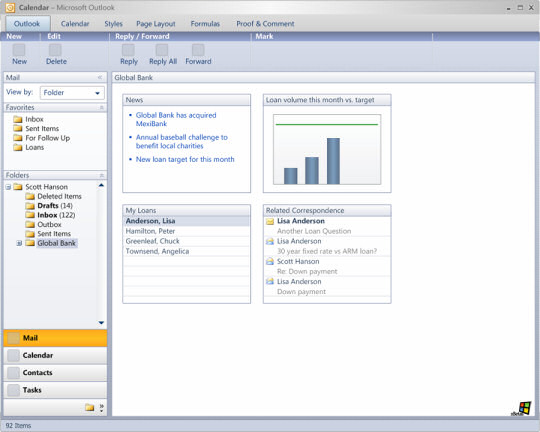Switch to the Calendar ribbon tab
540x432 pixels.
coord(75,24)
